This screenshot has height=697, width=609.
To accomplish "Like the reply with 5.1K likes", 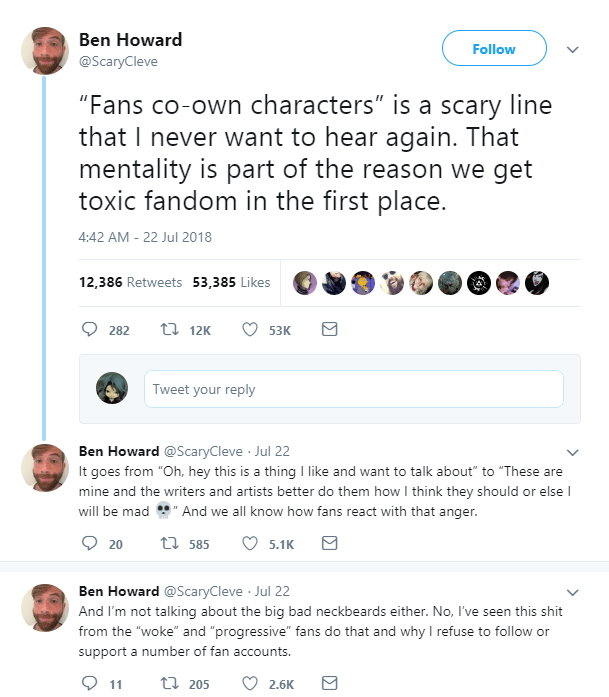I will coord(251,544).
